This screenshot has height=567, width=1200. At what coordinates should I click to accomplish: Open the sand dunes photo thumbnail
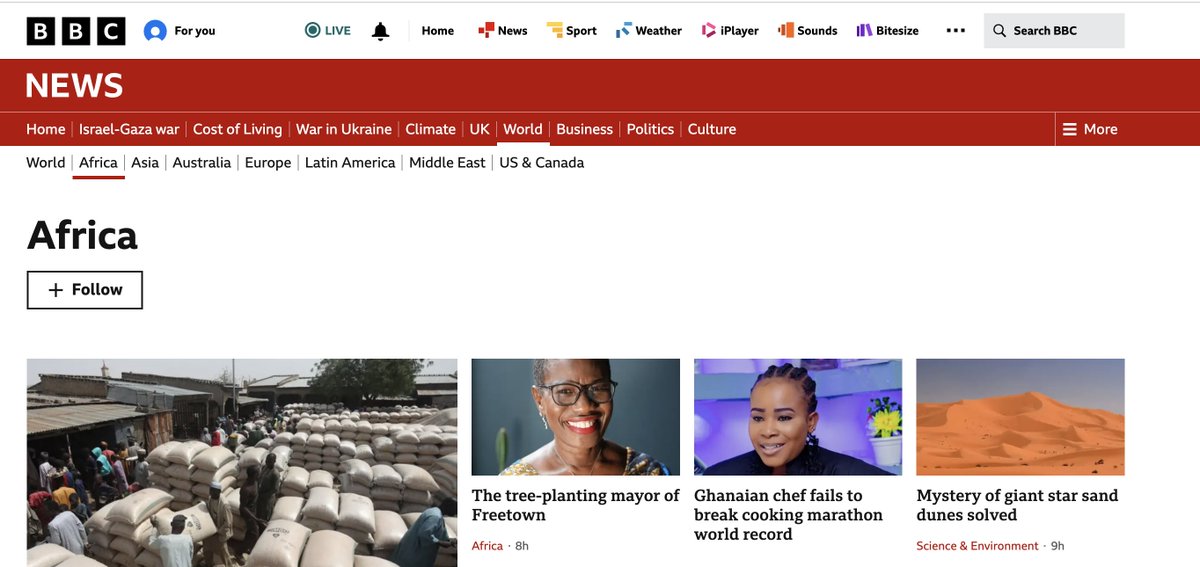(1020, 417)
